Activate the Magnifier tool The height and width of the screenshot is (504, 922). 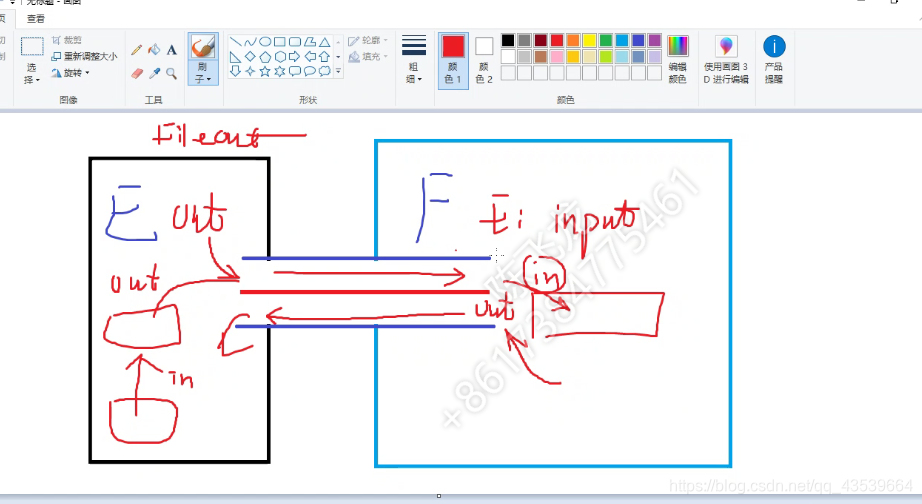coord(172,74)
